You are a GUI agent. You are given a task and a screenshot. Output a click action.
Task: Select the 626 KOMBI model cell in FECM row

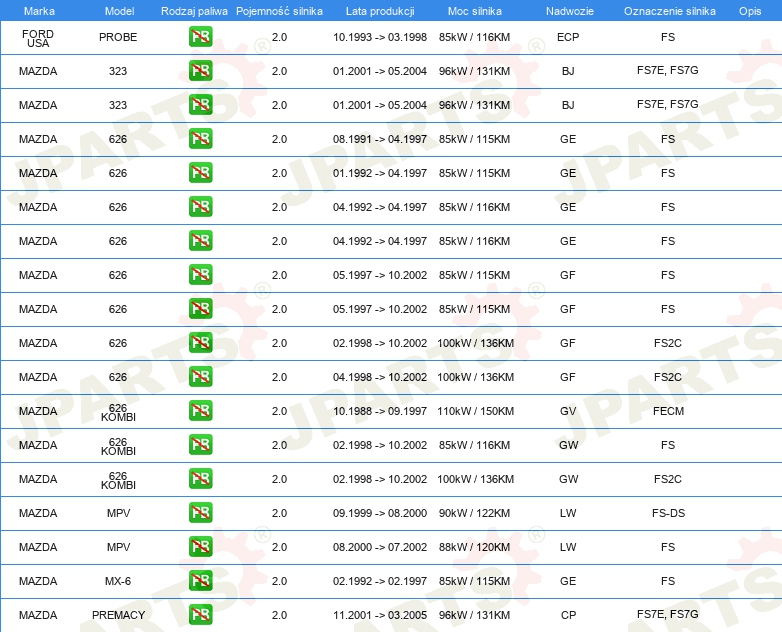point(118,413)
